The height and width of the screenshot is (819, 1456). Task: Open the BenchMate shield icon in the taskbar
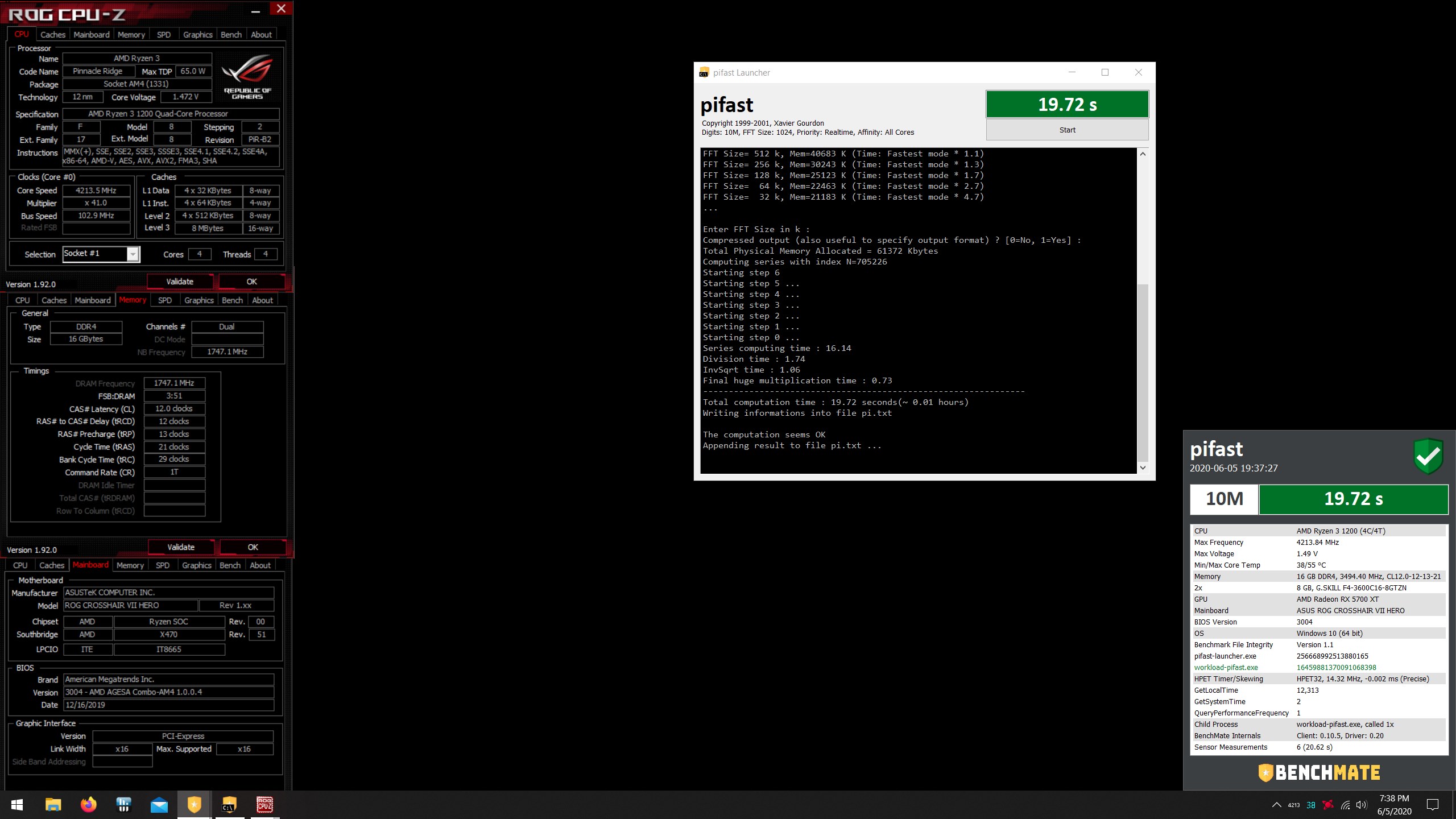coord(194,805)
